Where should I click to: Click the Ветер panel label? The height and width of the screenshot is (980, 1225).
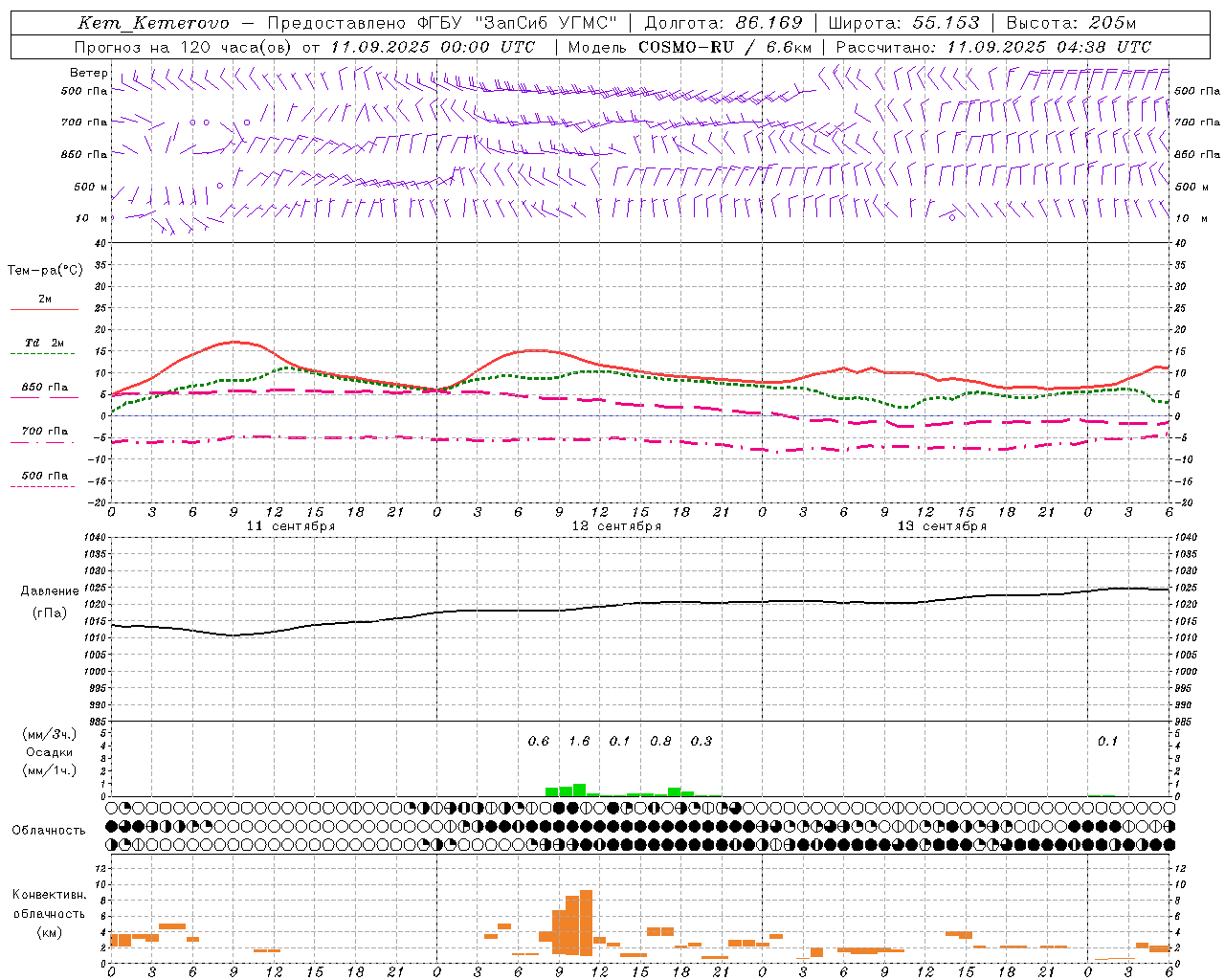click(89, 73)
